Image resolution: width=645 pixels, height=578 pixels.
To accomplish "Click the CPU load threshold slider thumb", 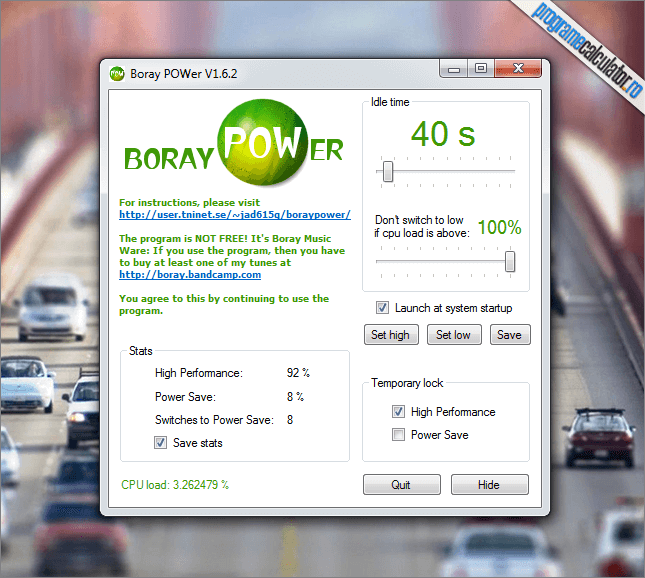I will 510,261.
